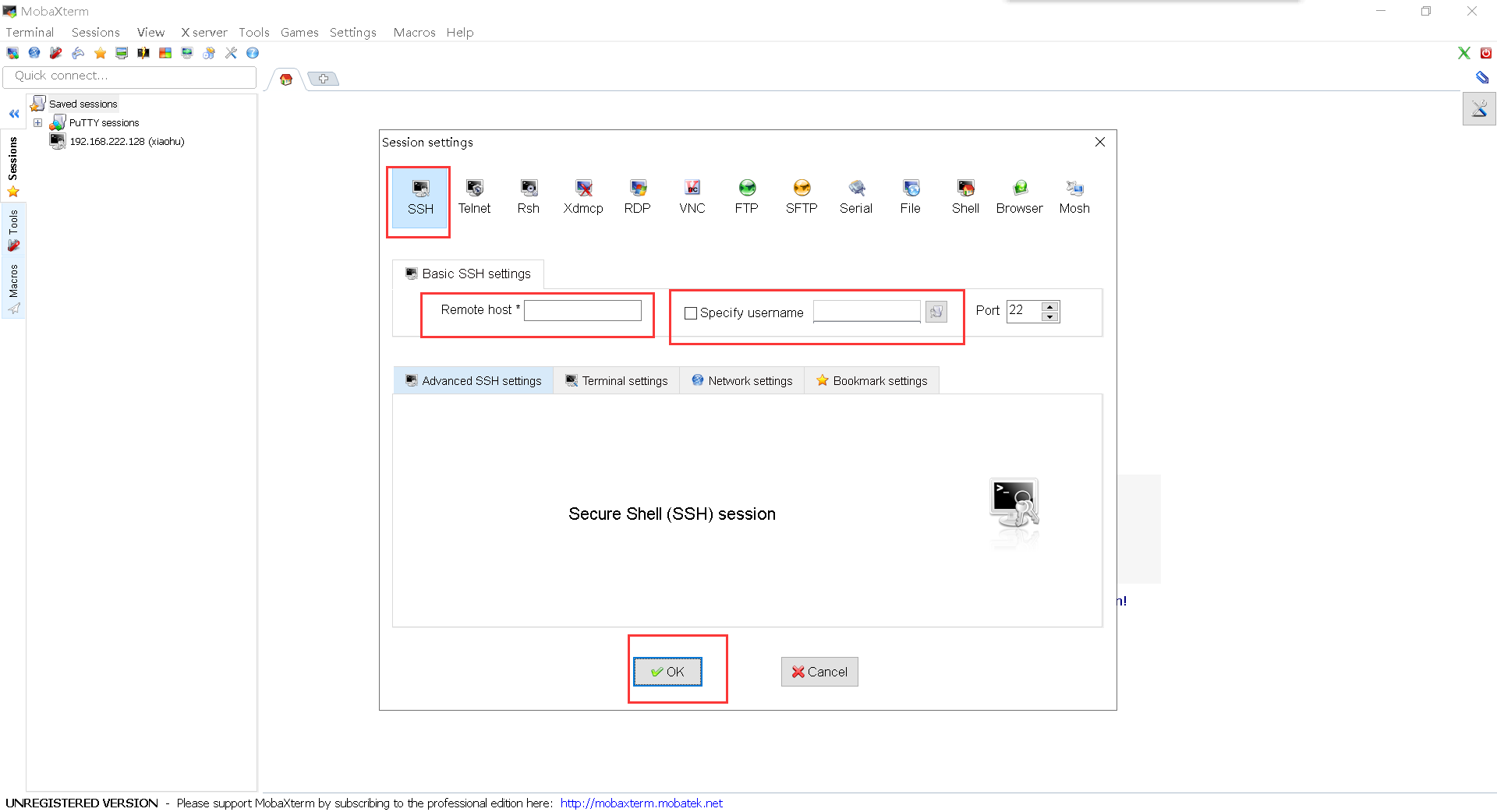Click the Home tab with house icon
Image resolution: width=1497 pixels, height=812 pixels.
point(286,79)
